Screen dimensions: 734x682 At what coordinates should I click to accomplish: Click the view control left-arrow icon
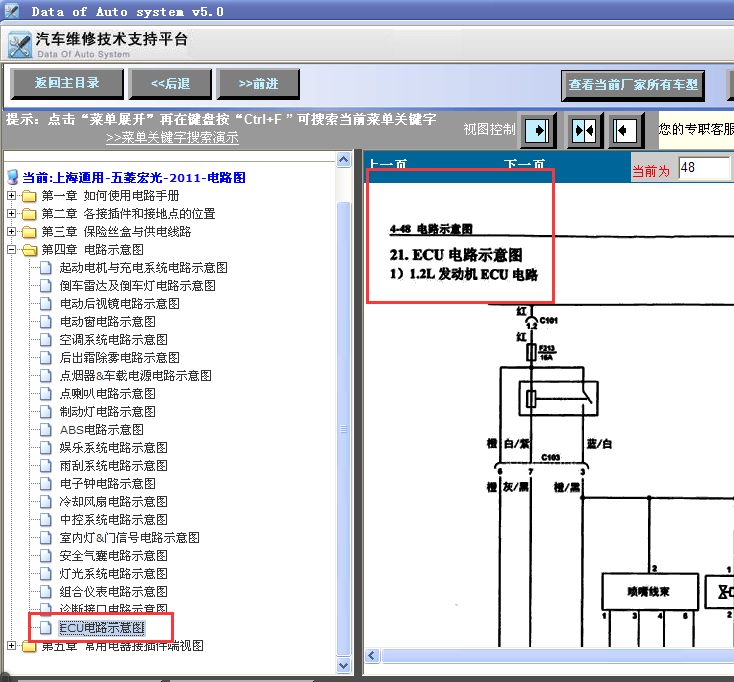pos(625,130)
